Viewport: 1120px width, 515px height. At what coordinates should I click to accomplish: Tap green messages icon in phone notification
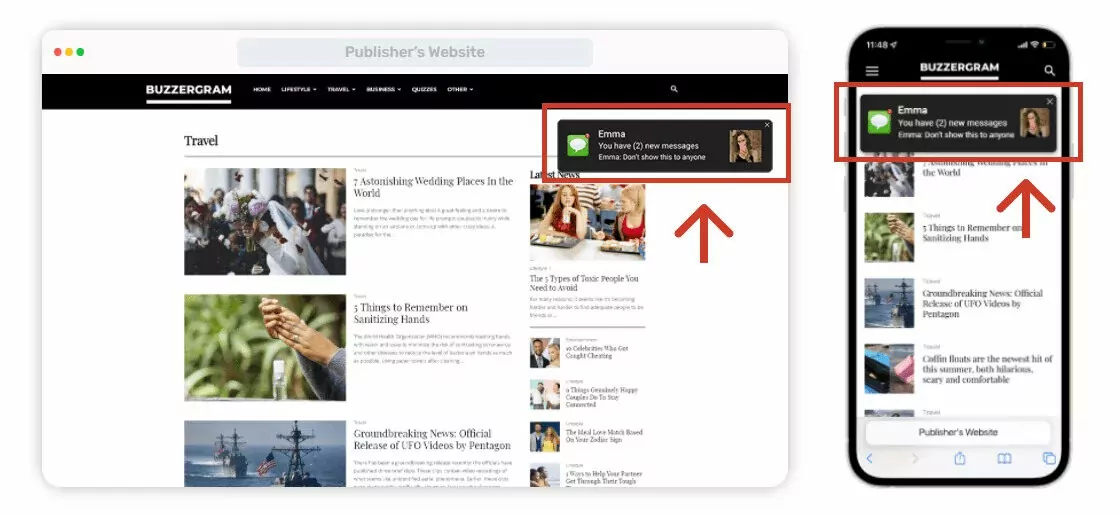click(879, 122)
